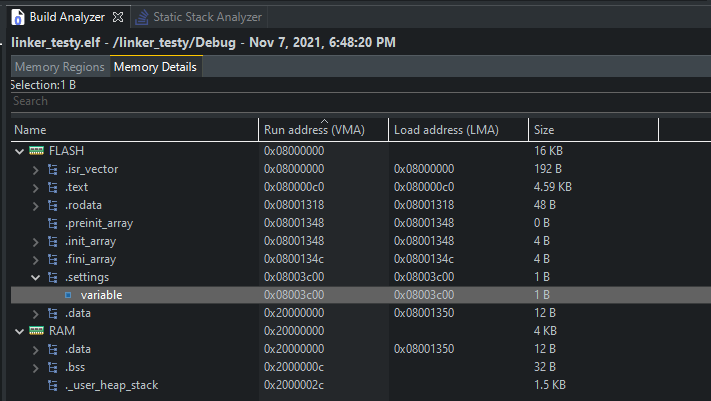
Task: Collapse the .settings section
Action: [36, 277]
